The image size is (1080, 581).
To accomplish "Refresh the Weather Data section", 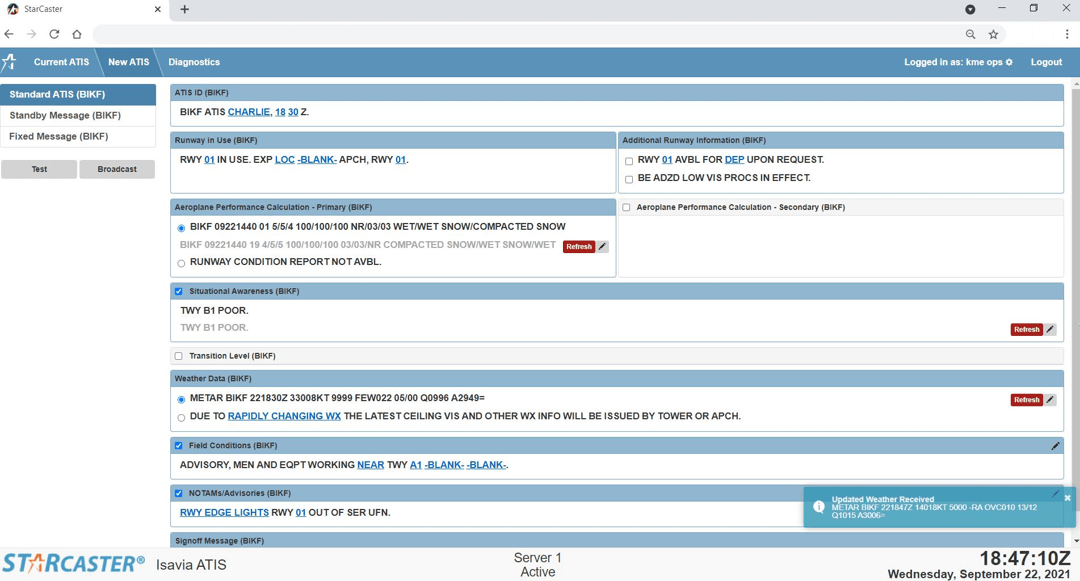I will pyautogui.click(x=1026, y=399).
